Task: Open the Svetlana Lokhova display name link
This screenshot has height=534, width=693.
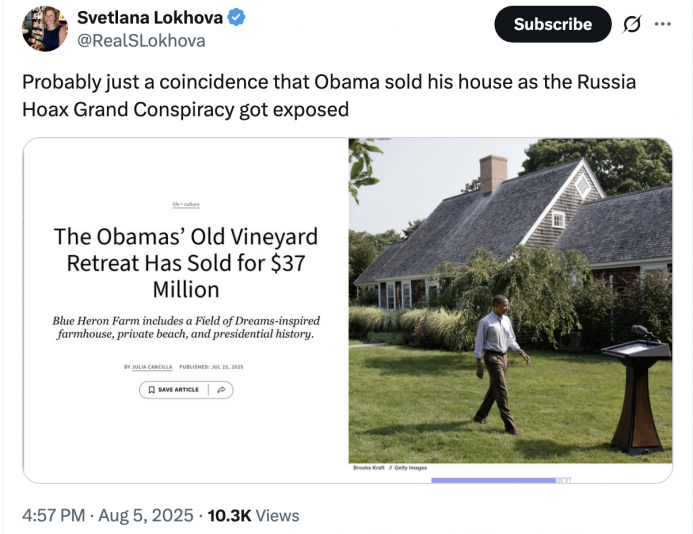Action: click(x=150, y=18)
